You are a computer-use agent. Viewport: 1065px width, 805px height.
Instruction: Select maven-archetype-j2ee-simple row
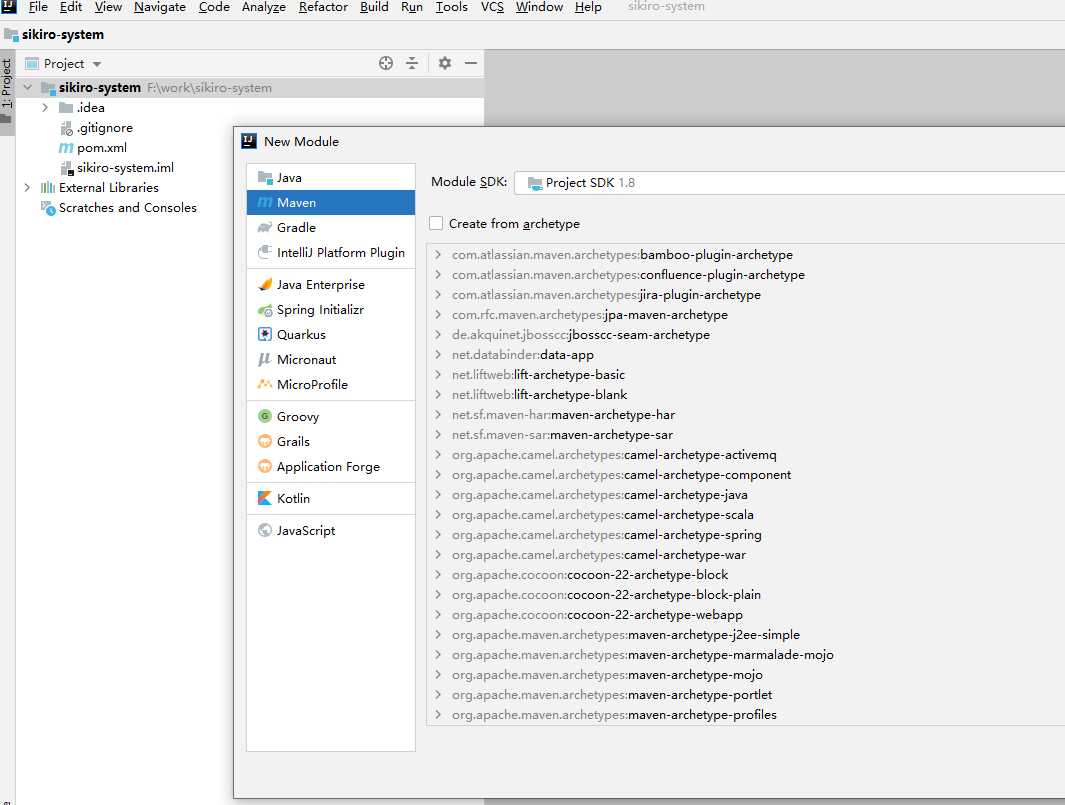[x=745, y=634]
